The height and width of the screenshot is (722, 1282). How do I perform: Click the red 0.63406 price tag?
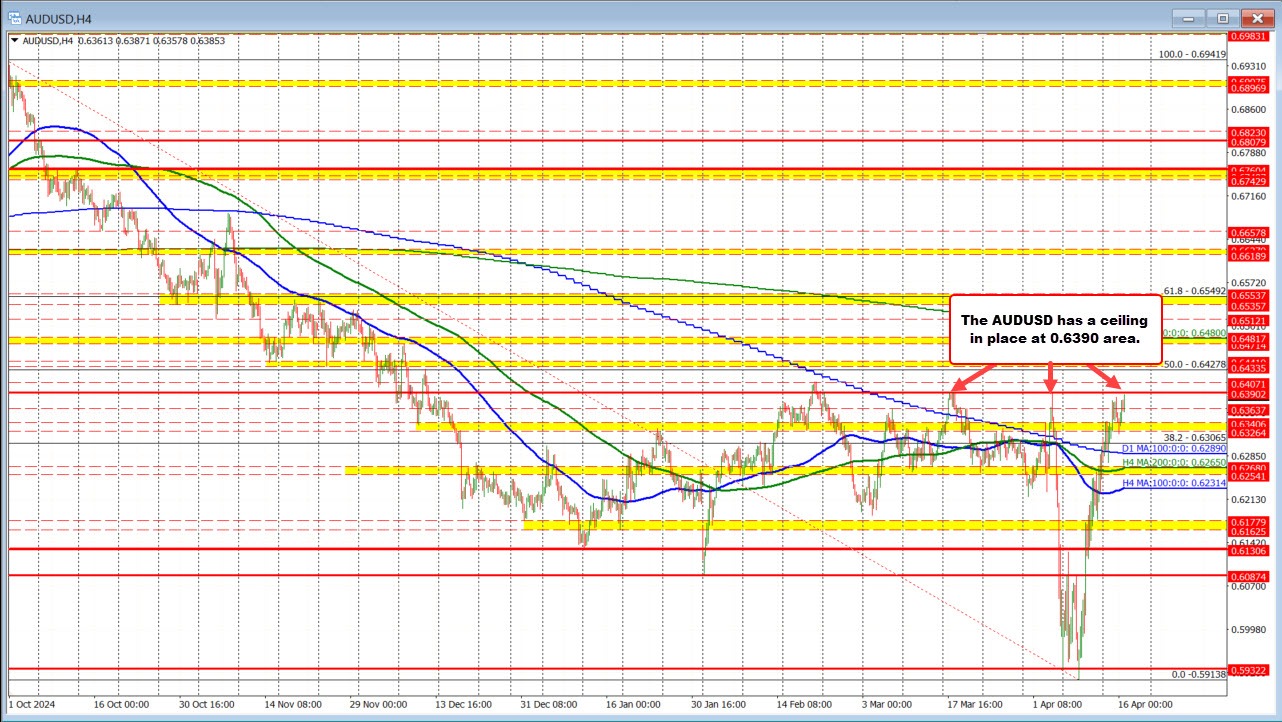point(1250,424)
